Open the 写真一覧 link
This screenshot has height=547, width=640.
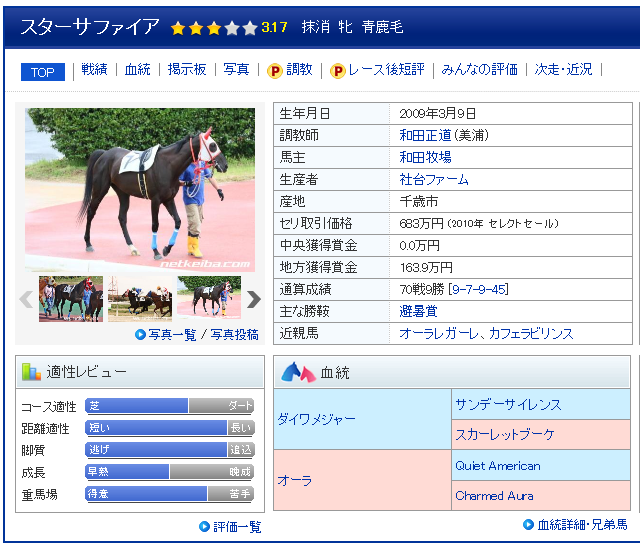click(172, 335)
